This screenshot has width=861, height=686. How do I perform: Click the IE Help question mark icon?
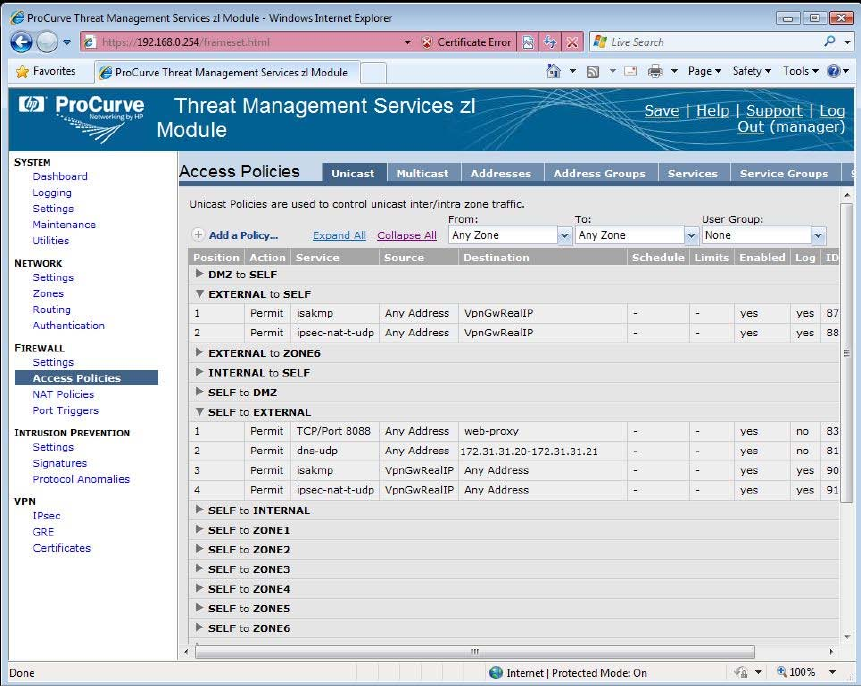(x=834, y=71)
